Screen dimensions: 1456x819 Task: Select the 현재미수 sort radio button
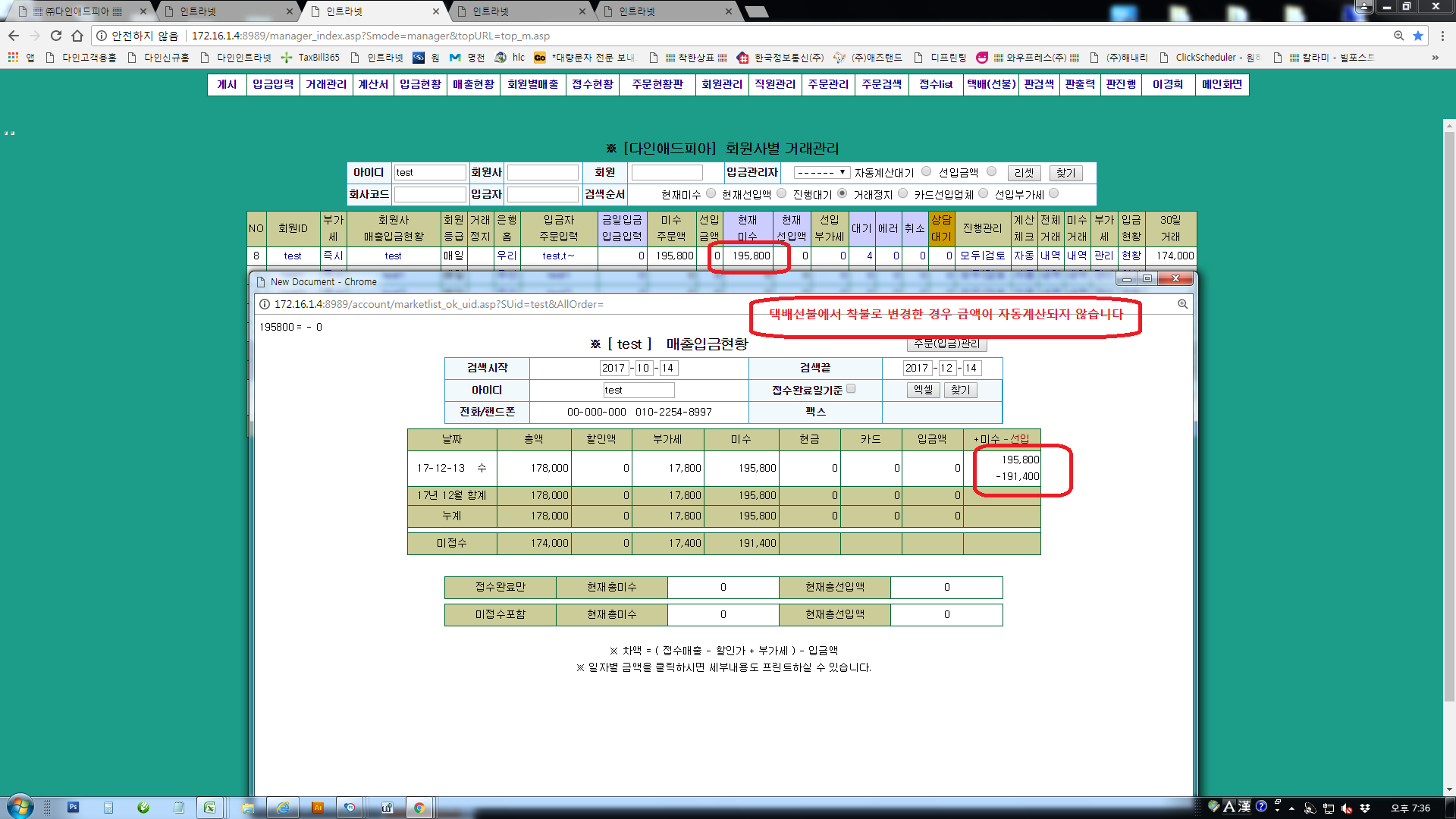point(711,193)
